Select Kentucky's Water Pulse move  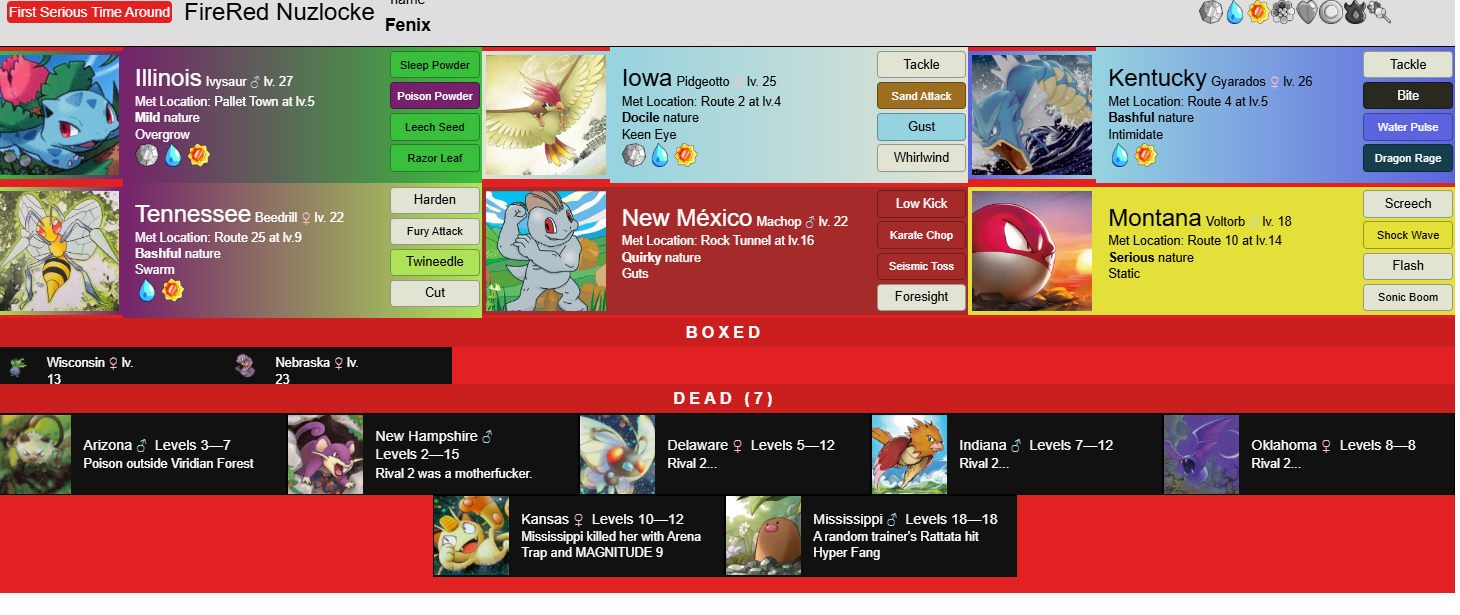pyautogui.click(x=1408, y=127)
